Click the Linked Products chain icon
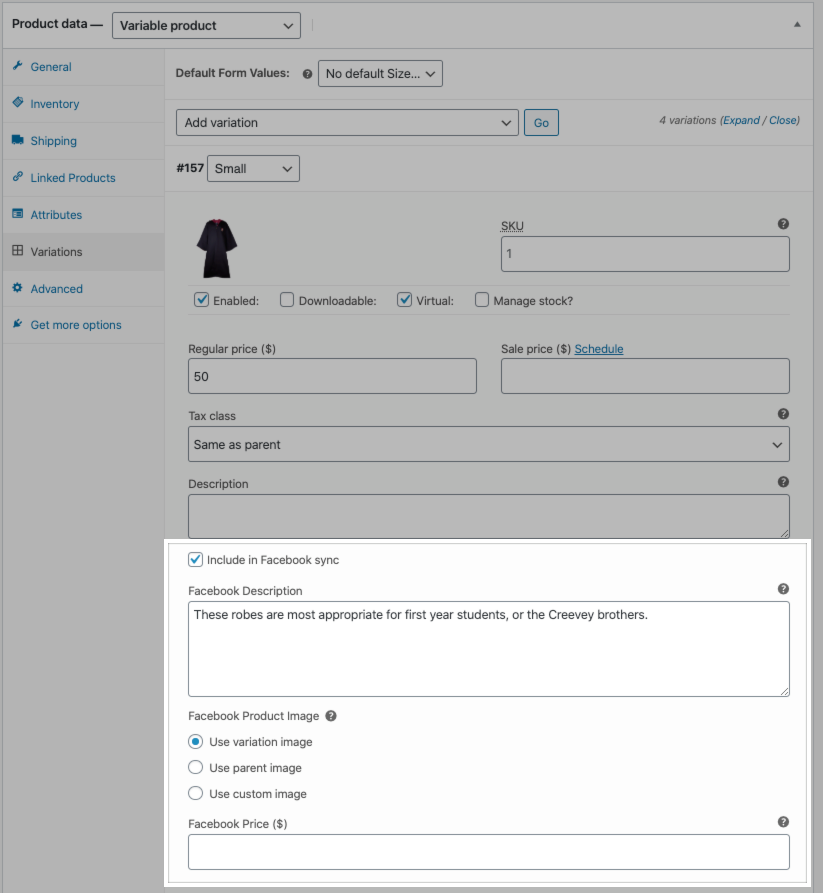This screenshot has height=893, width=823. 18,177
